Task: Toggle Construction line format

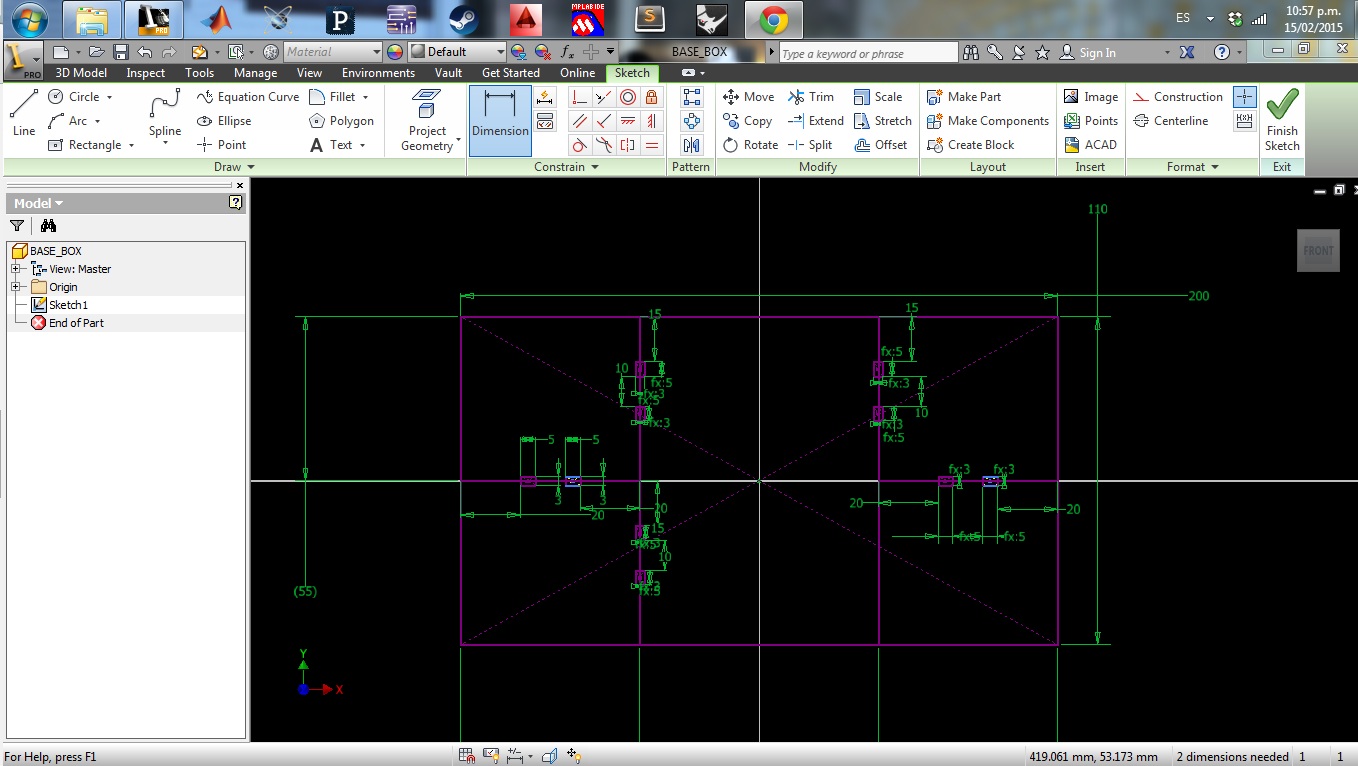Action: 1178,97
